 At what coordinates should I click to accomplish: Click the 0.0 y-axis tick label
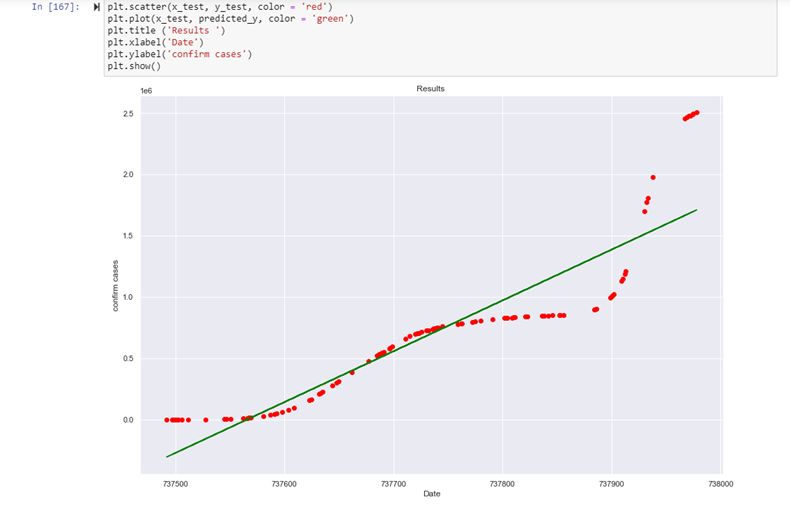click(x=127, y=420)
